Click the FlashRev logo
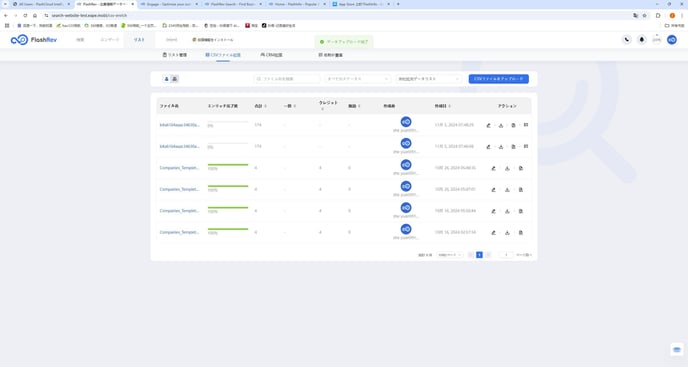This screenshot has width=688, height=367. click(x=34, y=40)
